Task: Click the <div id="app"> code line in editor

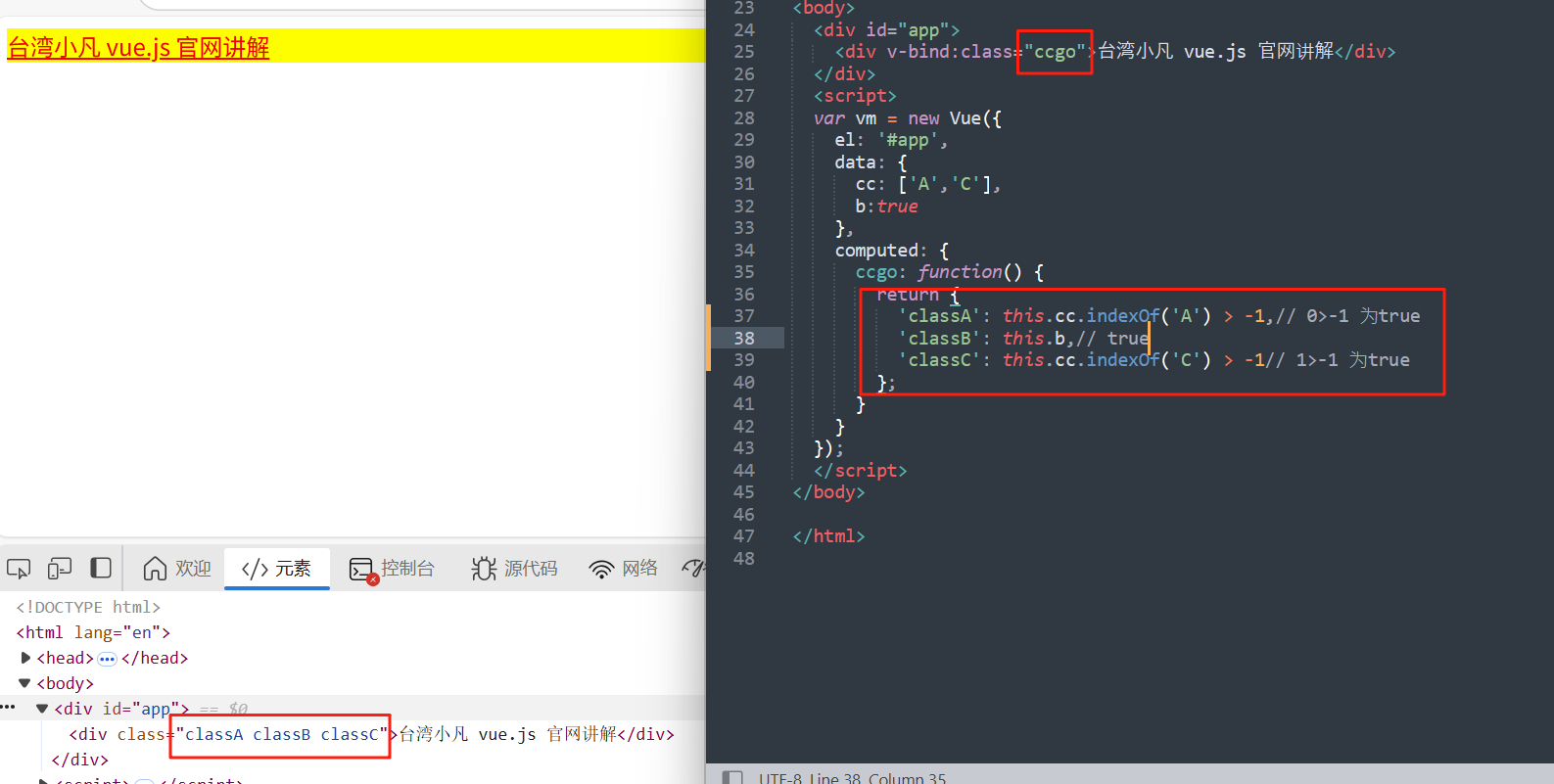Action: point(886,29)
